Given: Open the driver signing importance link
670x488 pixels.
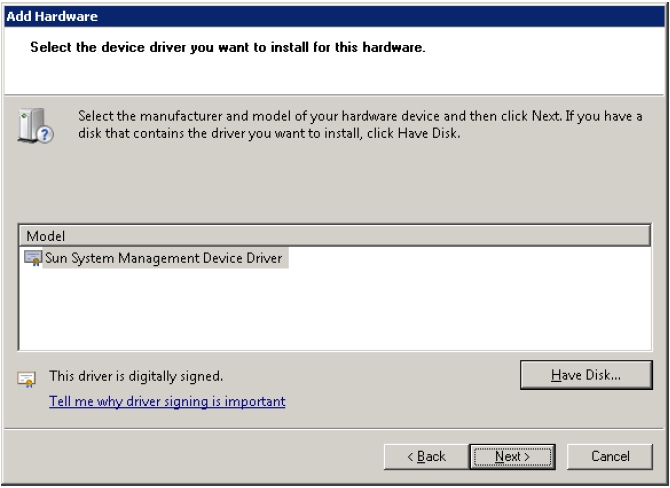Looking at the screenshot, I should (x=167, y=401).
